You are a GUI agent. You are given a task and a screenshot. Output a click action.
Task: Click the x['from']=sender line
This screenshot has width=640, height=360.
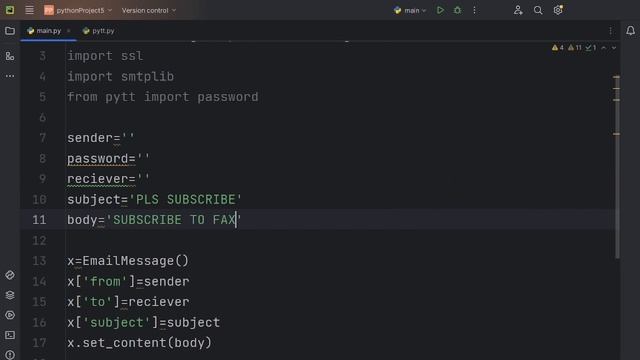128,281
